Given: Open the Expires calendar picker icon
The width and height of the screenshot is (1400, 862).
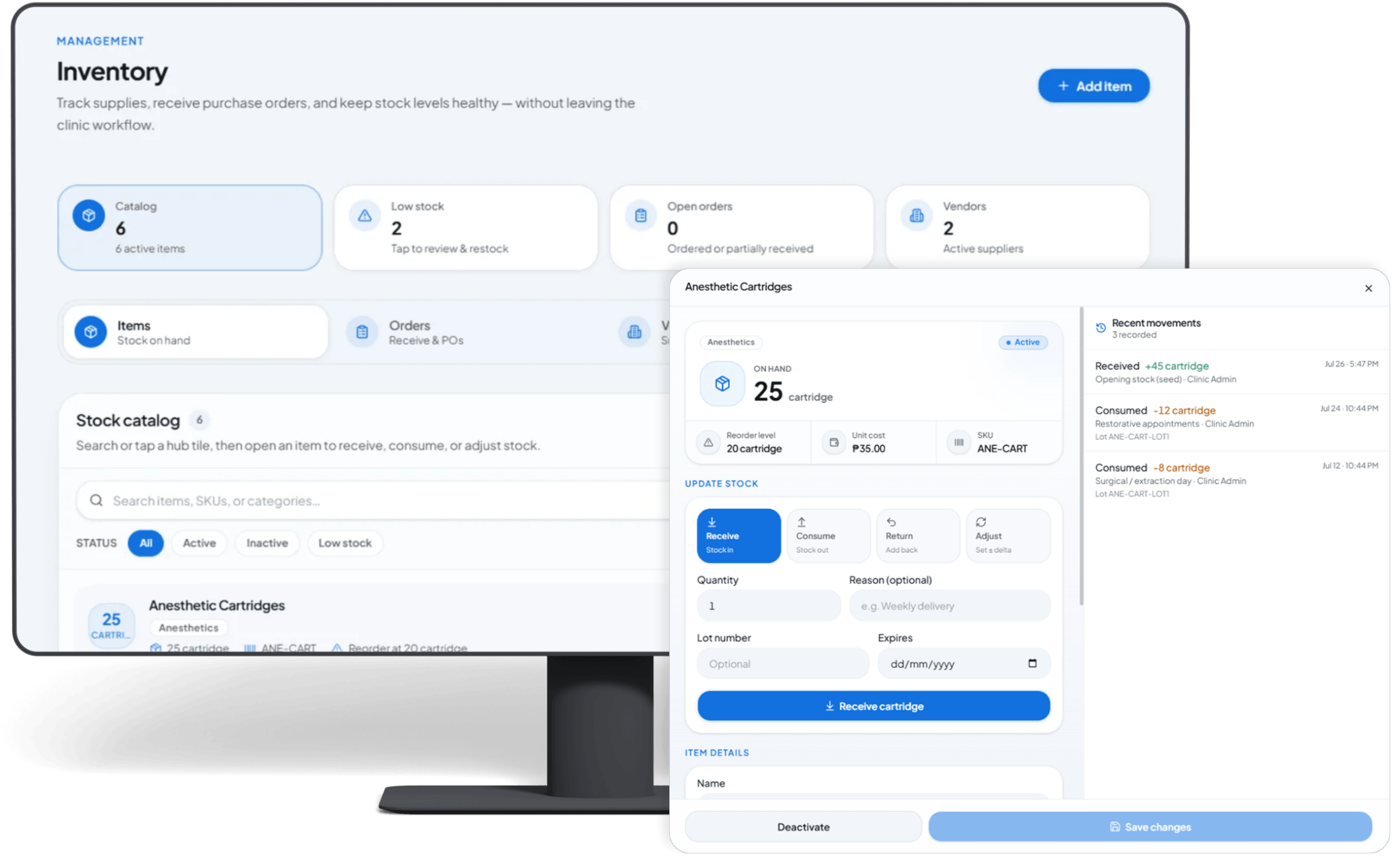Looking at the screenshot, I should click(x=1032, y=663).
